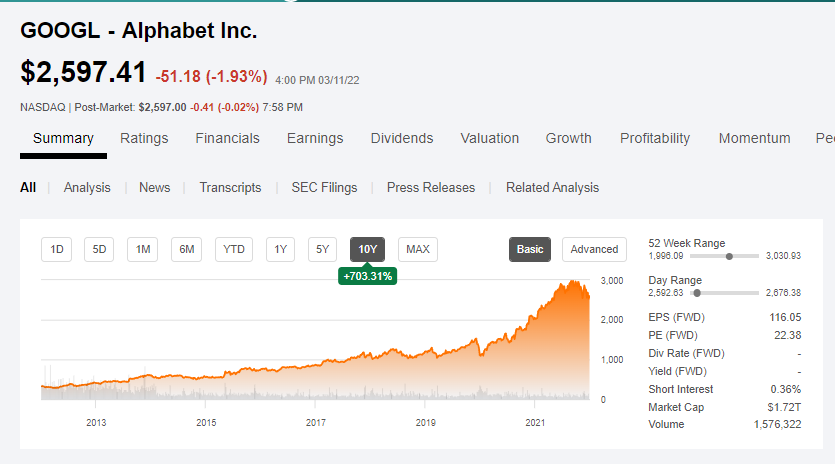Screen dimensions: 835x464
Task: Click the timestamp 4:00 PM 03/11/22
Action: (x=317, y=80)
